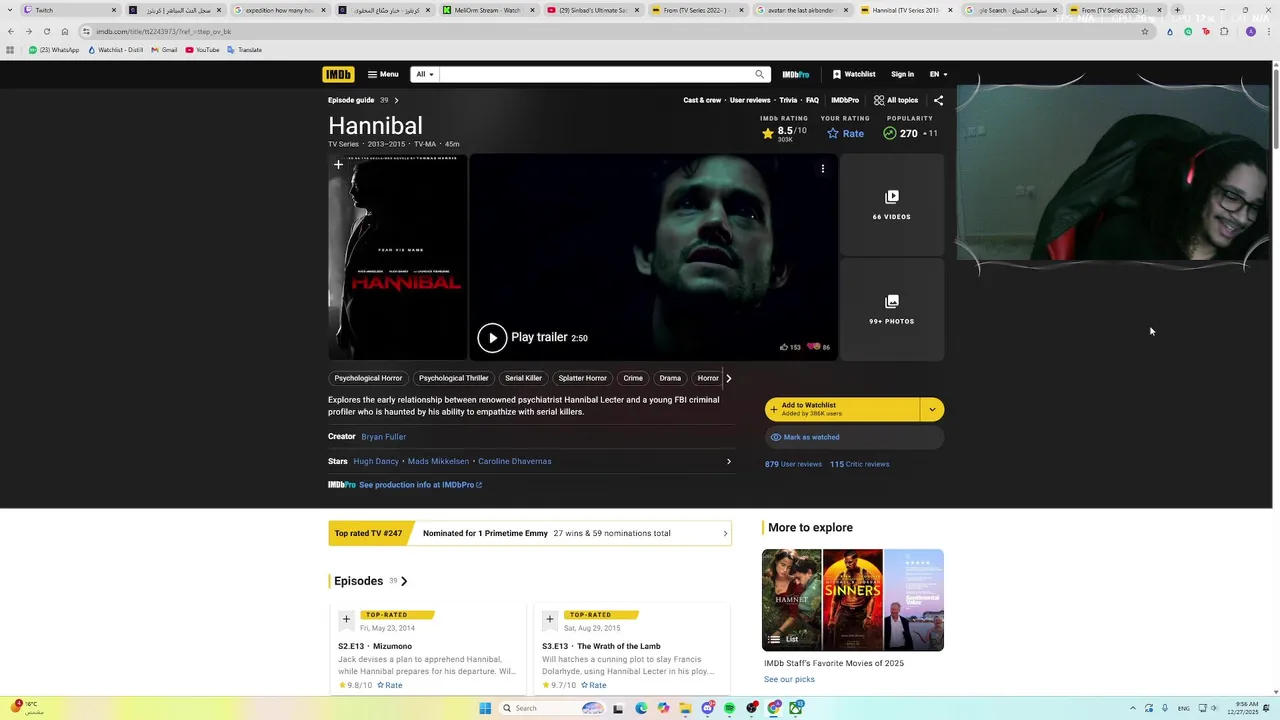Open Spotify from the taskbar
Viewport: 1280px width, 720px height.
729,708
